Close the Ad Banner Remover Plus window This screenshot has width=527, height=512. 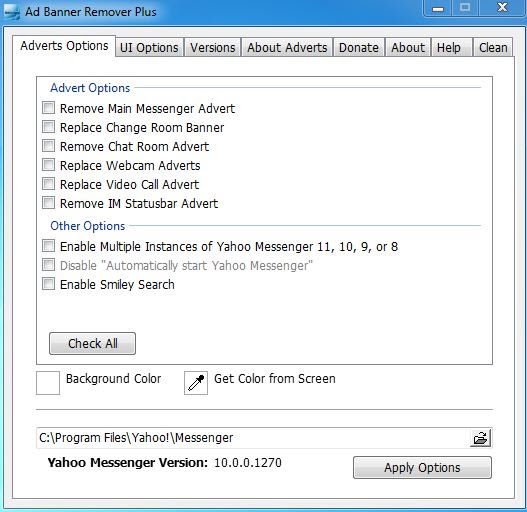[x=502, y=7]
